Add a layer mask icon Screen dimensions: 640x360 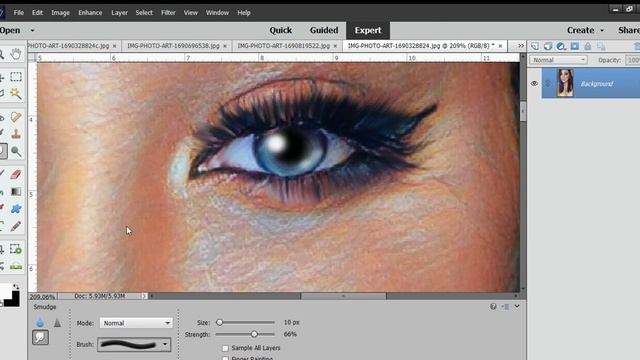pos(575,46)
